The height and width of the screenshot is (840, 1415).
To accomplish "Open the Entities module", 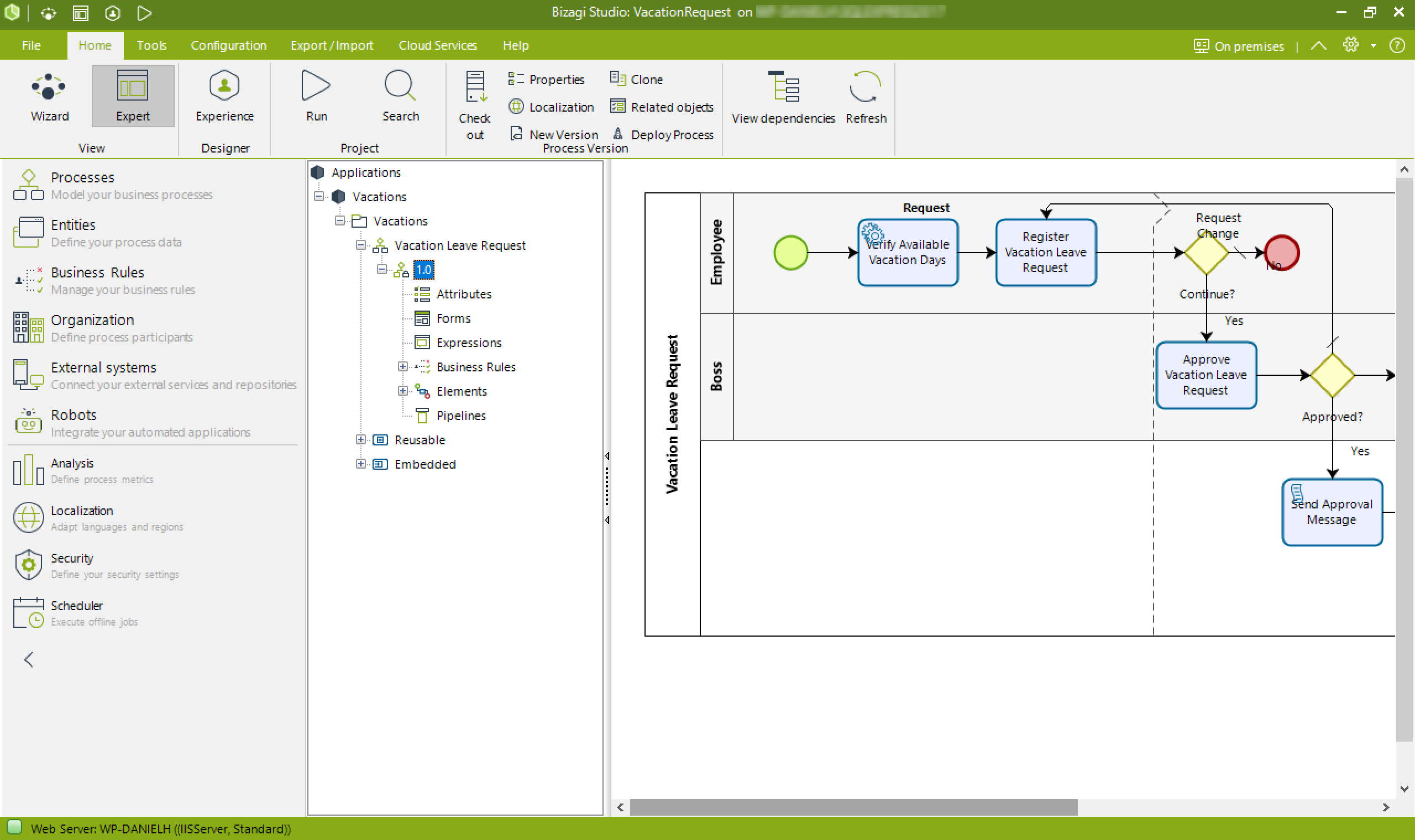I will (97, 233).
